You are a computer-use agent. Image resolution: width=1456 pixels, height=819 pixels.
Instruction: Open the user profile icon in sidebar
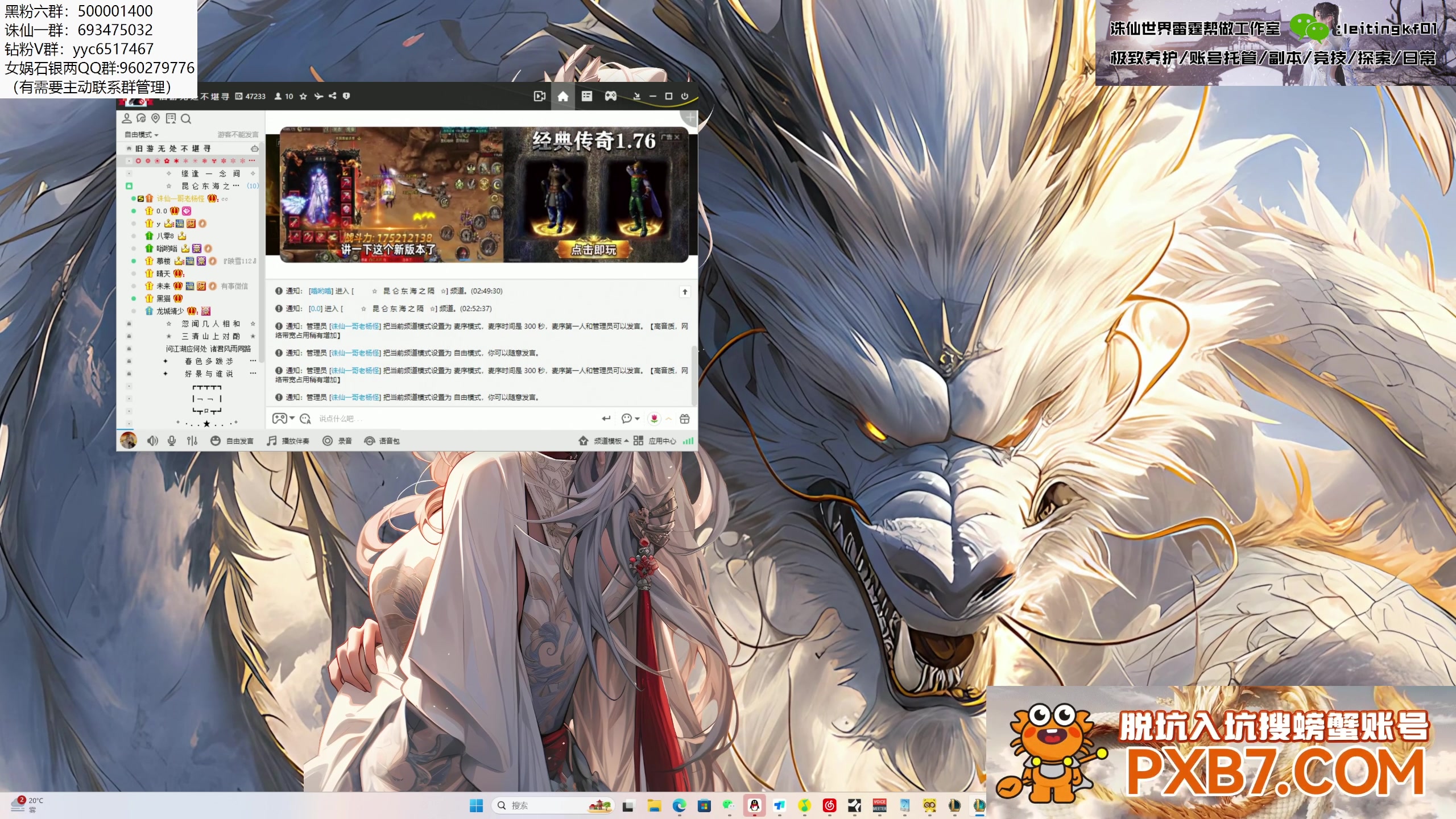coord(127,118)
